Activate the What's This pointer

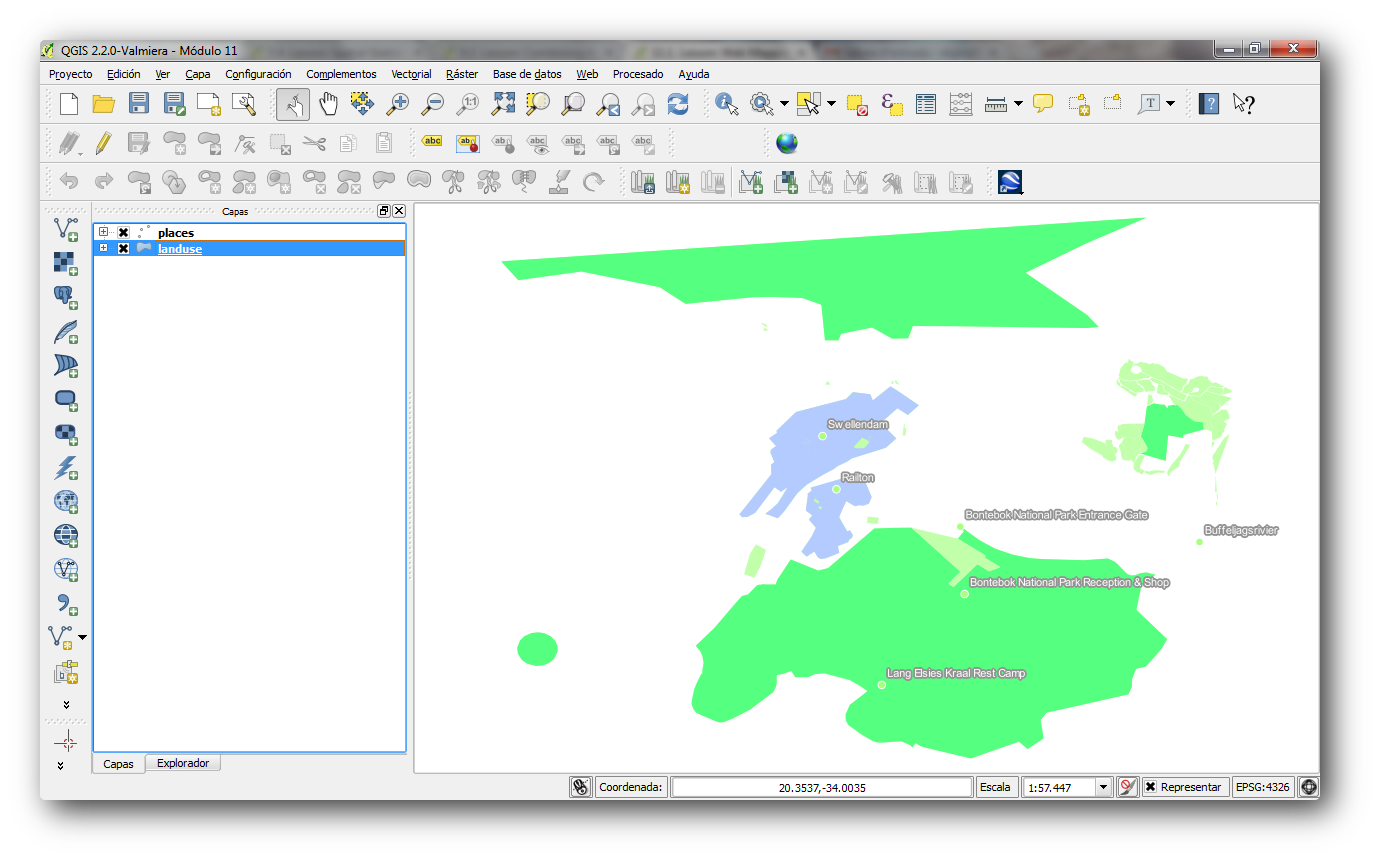tap(1243, 103)
